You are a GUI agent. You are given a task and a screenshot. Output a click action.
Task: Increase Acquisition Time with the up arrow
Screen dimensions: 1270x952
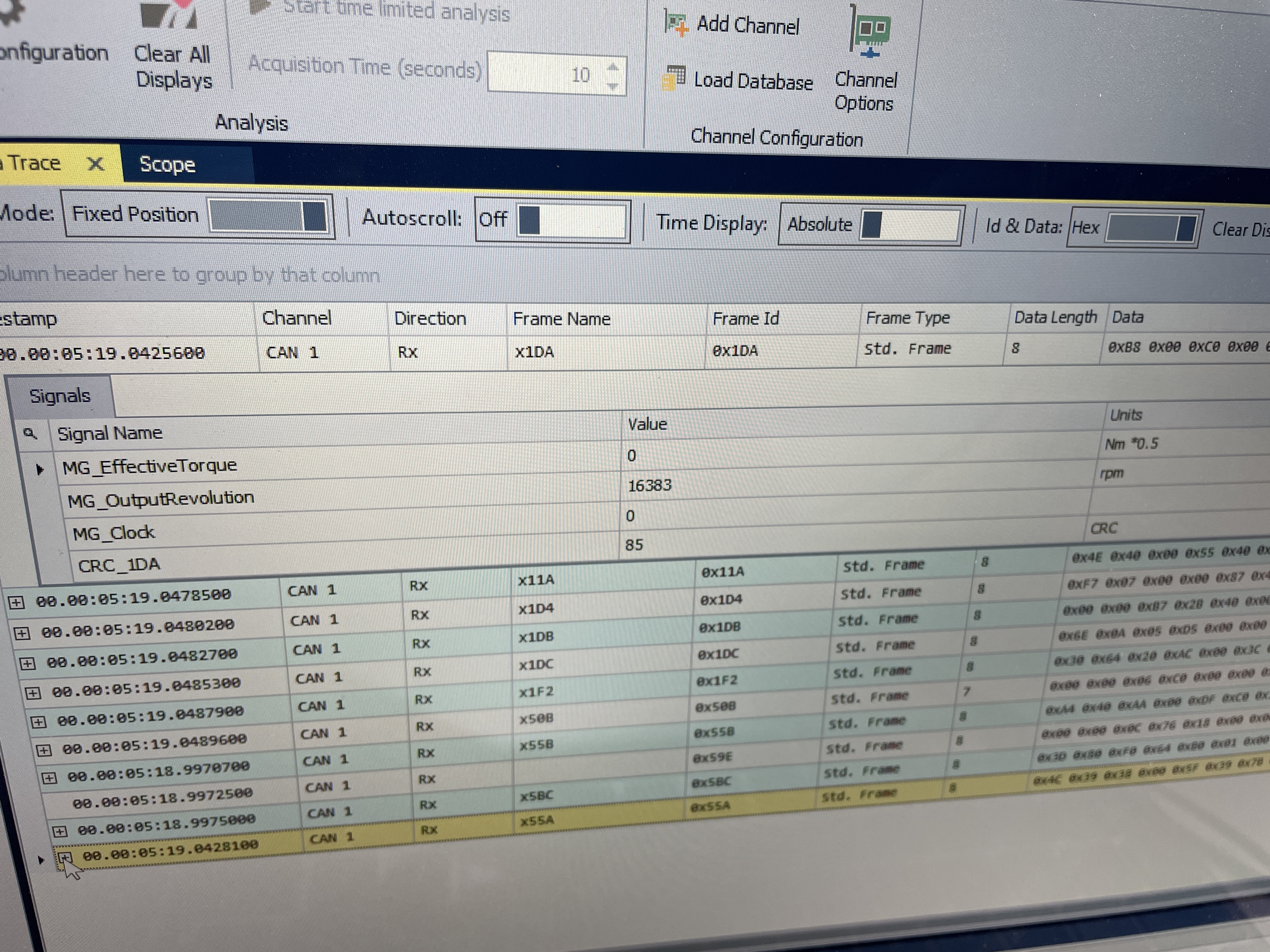(613, 66)
